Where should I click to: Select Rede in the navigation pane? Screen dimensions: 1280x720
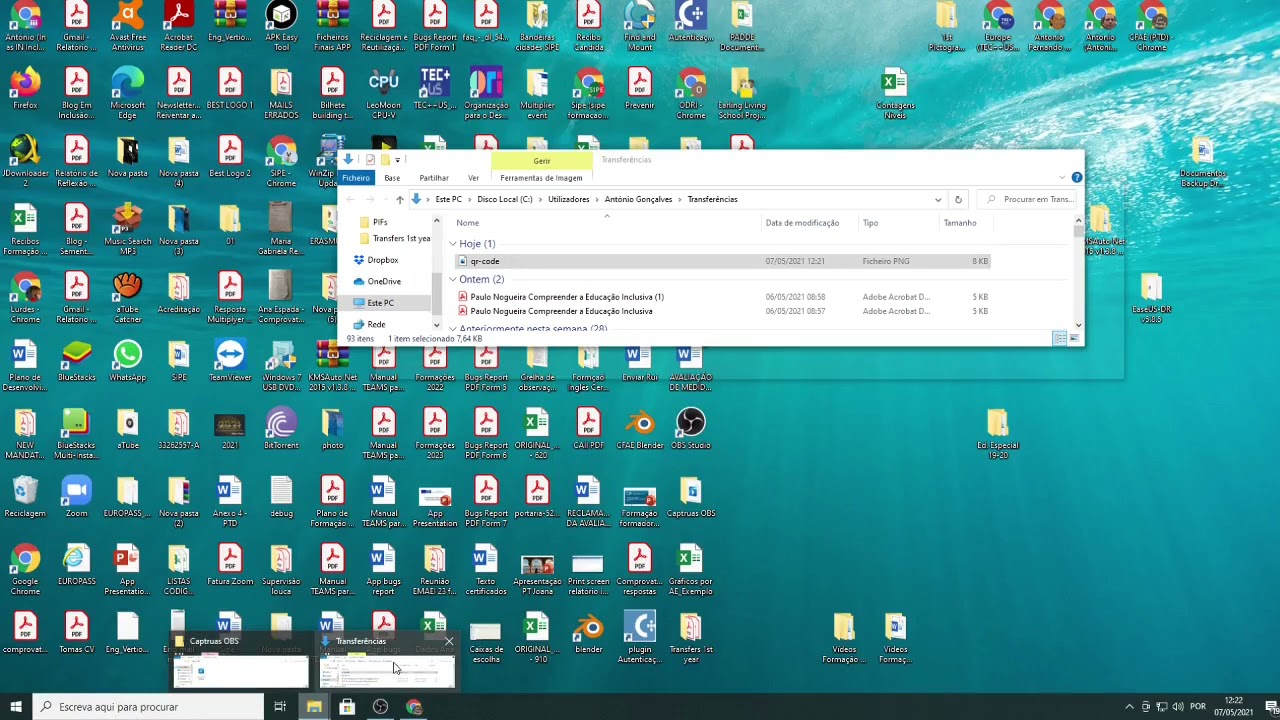click(x=376, y=325)
